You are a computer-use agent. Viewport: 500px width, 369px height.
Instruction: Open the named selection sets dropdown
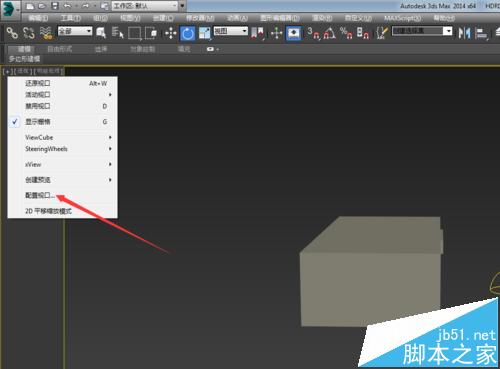(x=422, y=31)
